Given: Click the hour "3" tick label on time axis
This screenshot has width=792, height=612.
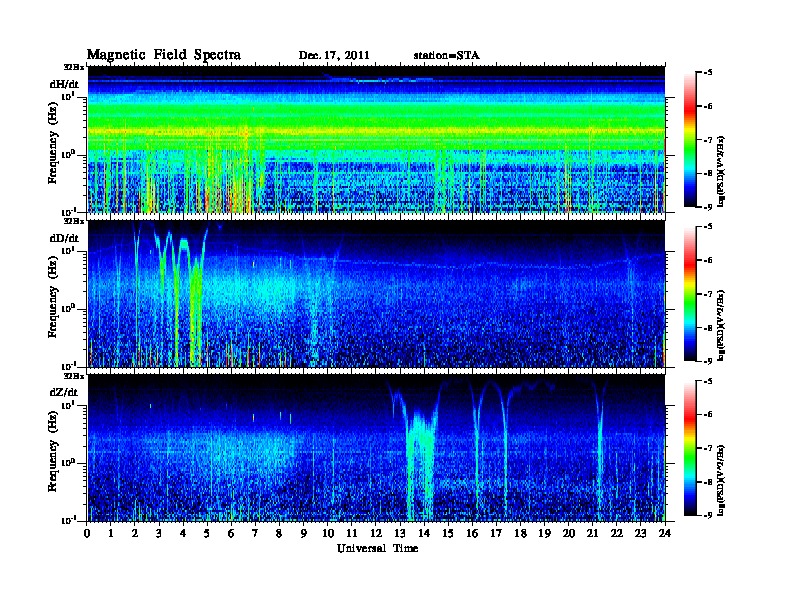Looking at the screenshot, I should click(x=160, y=533).
